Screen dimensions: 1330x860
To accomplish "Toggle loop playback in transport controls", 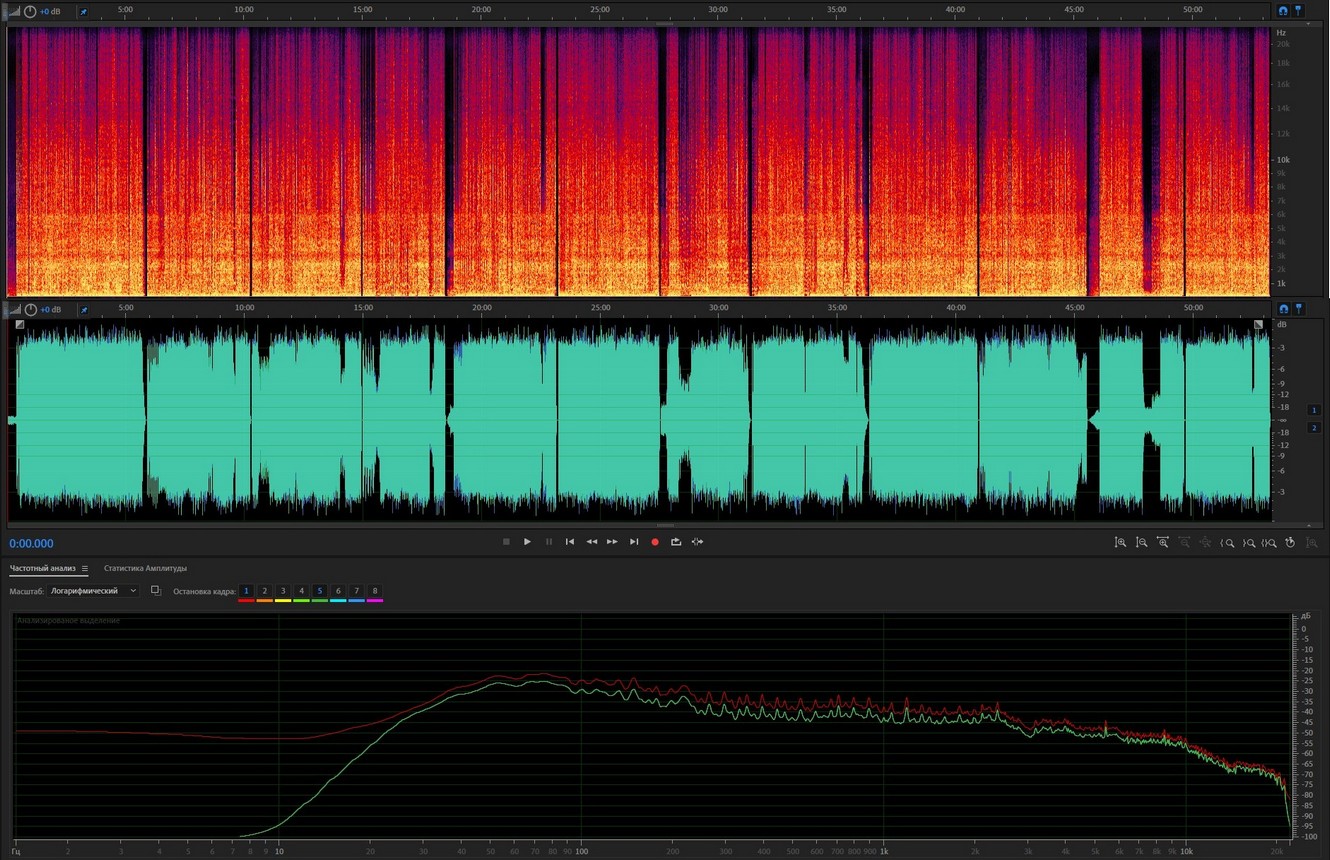I will point(676,542).
